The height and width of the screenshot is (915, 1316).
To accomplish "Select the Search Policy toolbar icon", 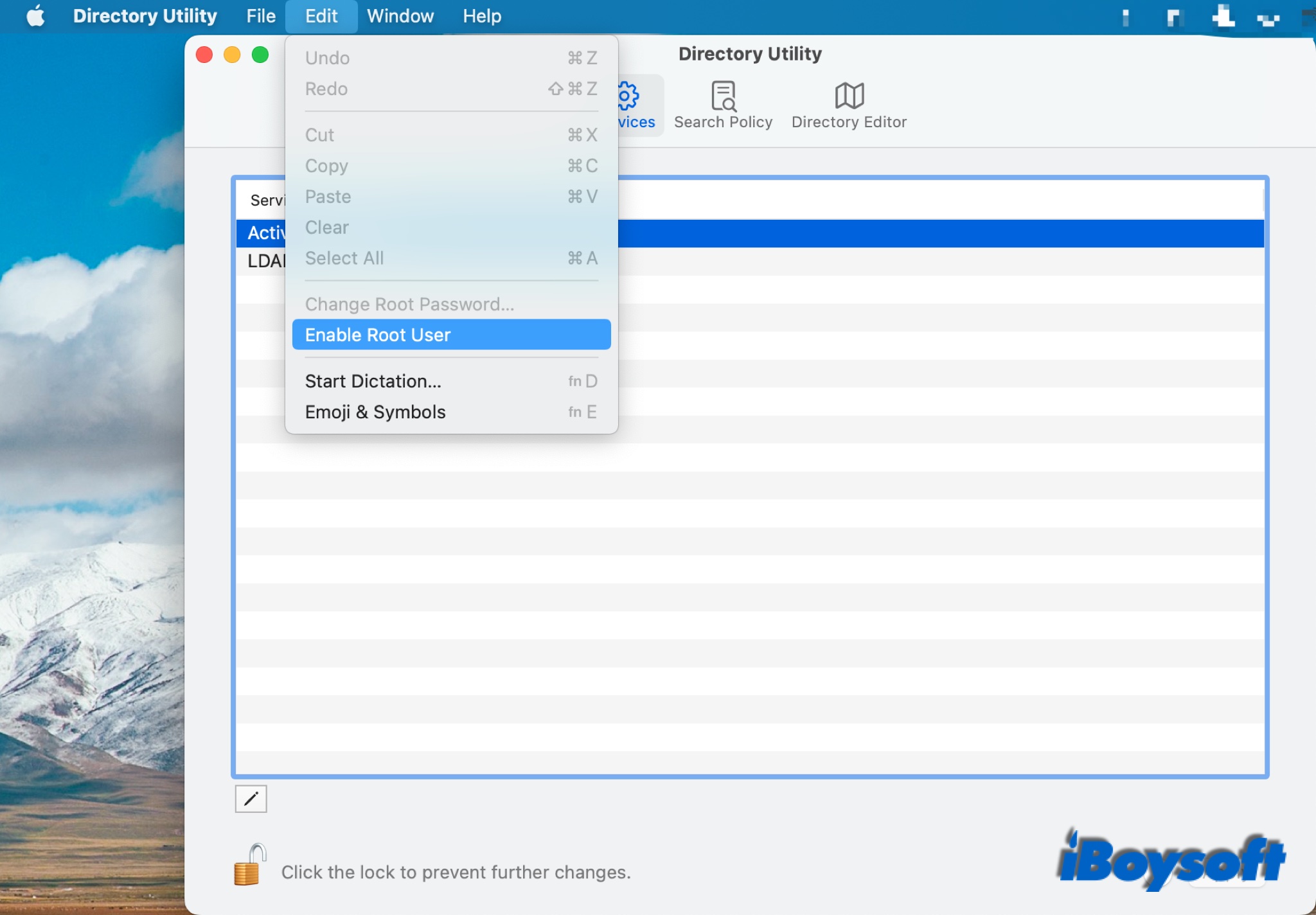I will point(723,103).
